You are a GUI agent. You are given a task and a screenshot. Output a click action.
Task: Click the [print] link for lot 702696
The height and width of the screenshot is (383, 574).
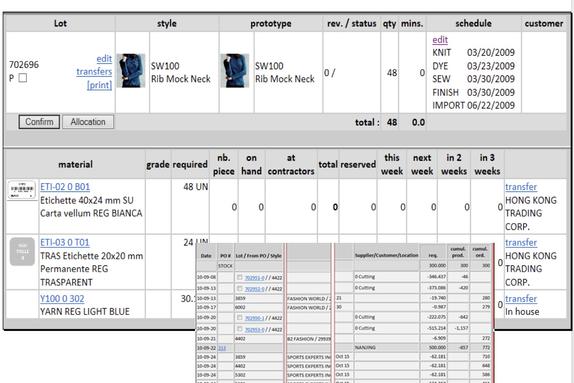coord(99,85)
